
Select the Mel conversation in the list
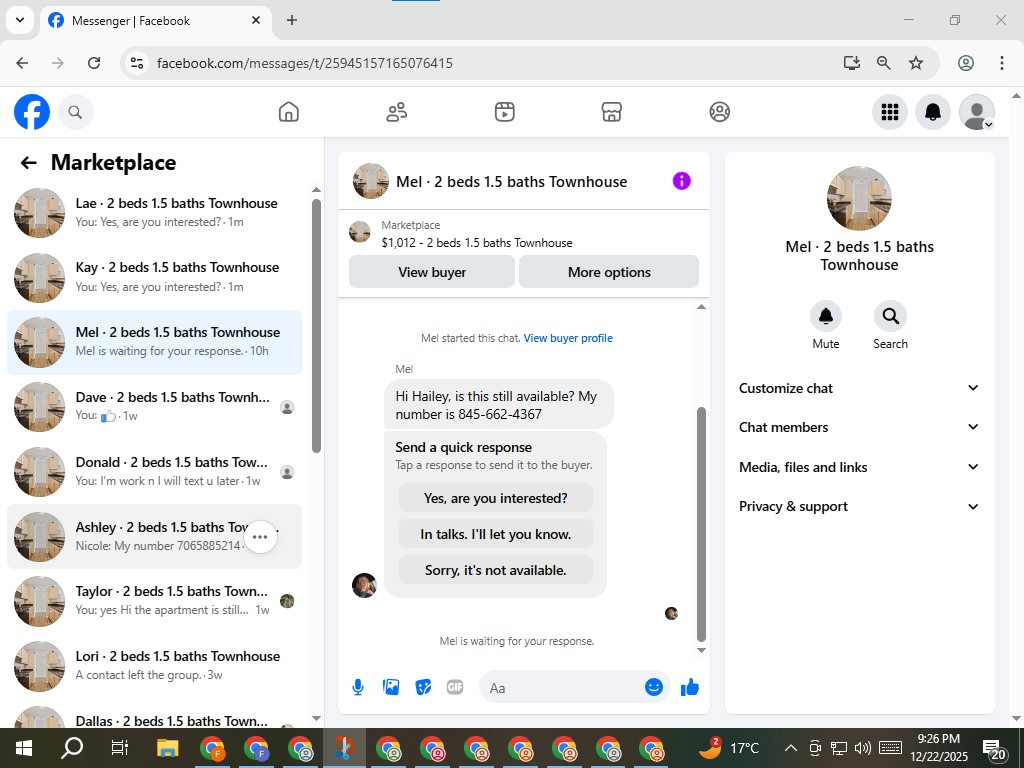(x=155, y=342)
